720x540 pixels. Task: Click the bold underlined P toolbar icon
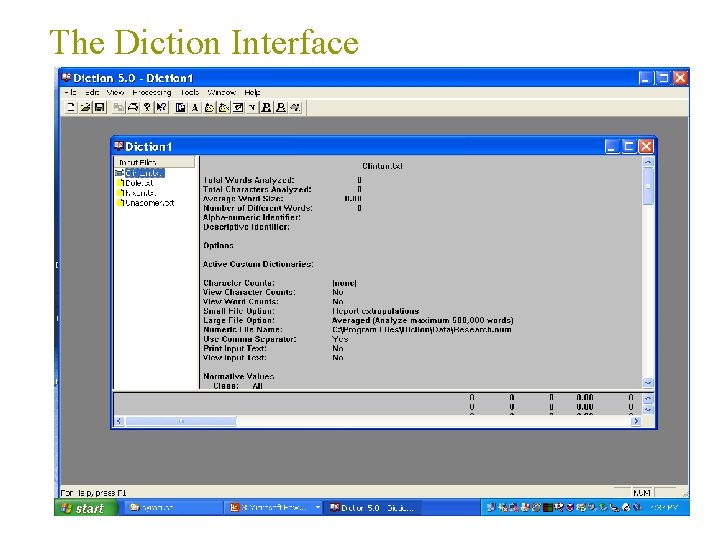266,107
